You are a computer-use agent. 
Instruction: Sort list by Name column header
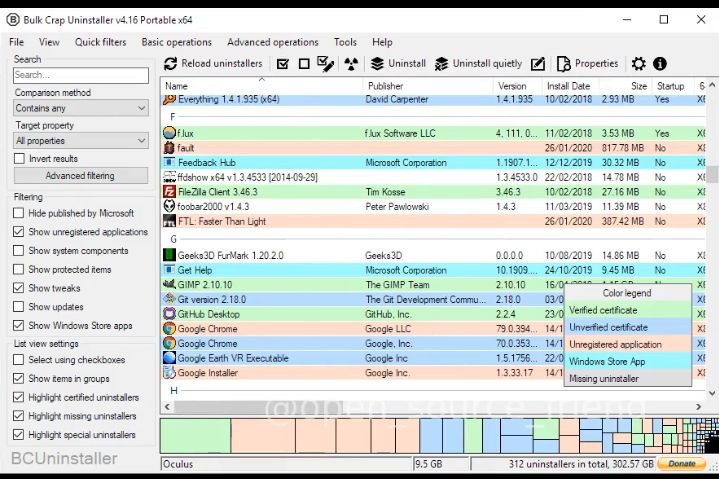261,86
